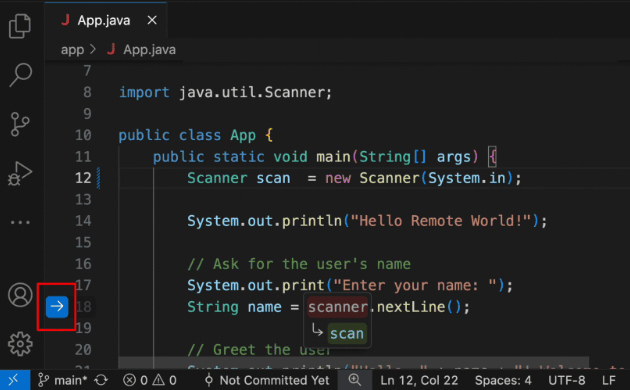Change indentation via Spaces: 4
Viewport: 630px width, 390px height.
coord(503,380)
